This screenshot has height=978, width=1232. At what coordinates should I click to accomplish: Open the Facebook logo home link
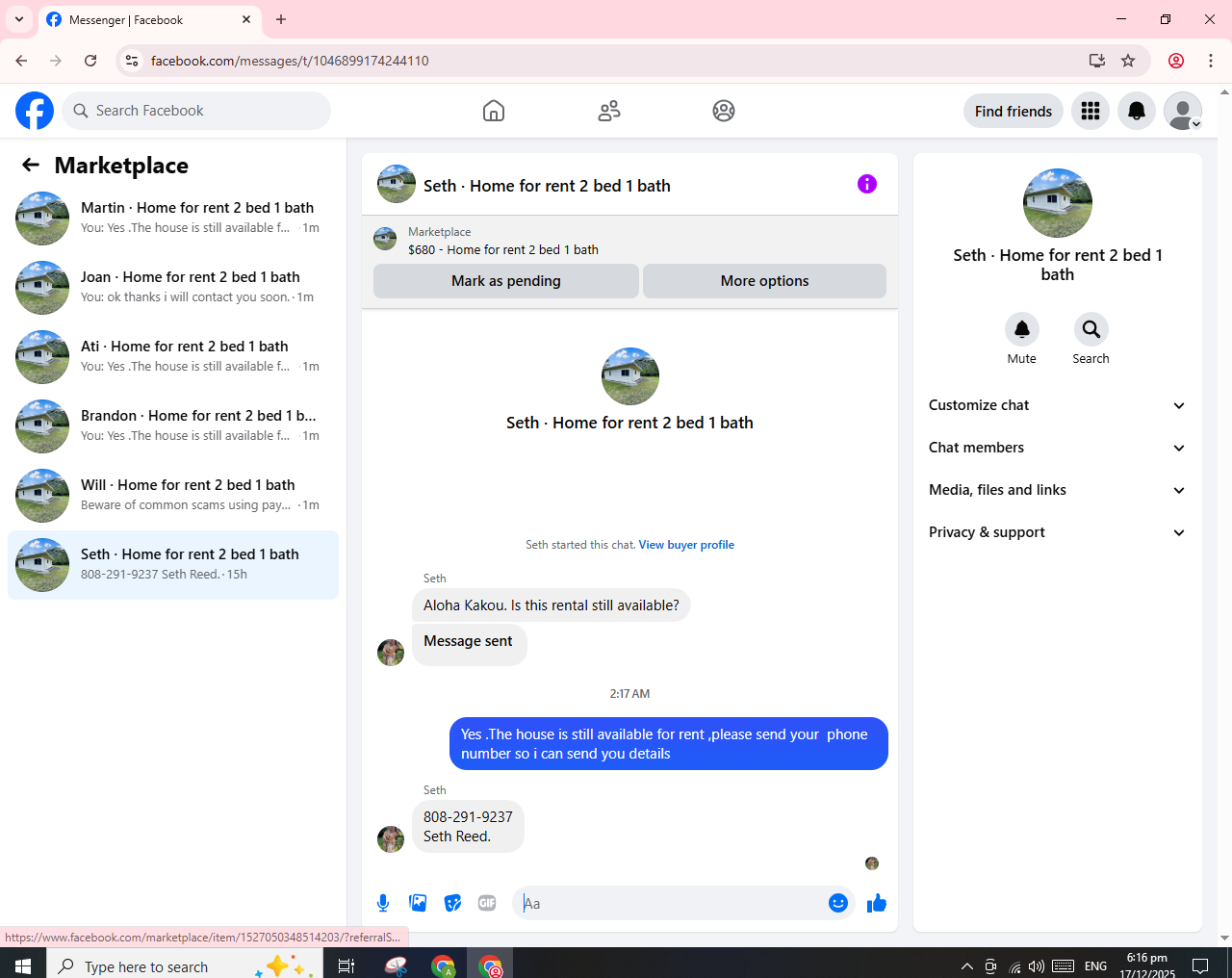tap(35, 111)
